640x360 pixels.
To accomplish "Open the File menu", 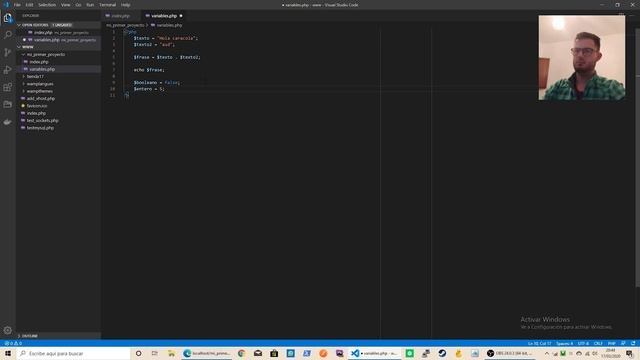I will (17, 5).
